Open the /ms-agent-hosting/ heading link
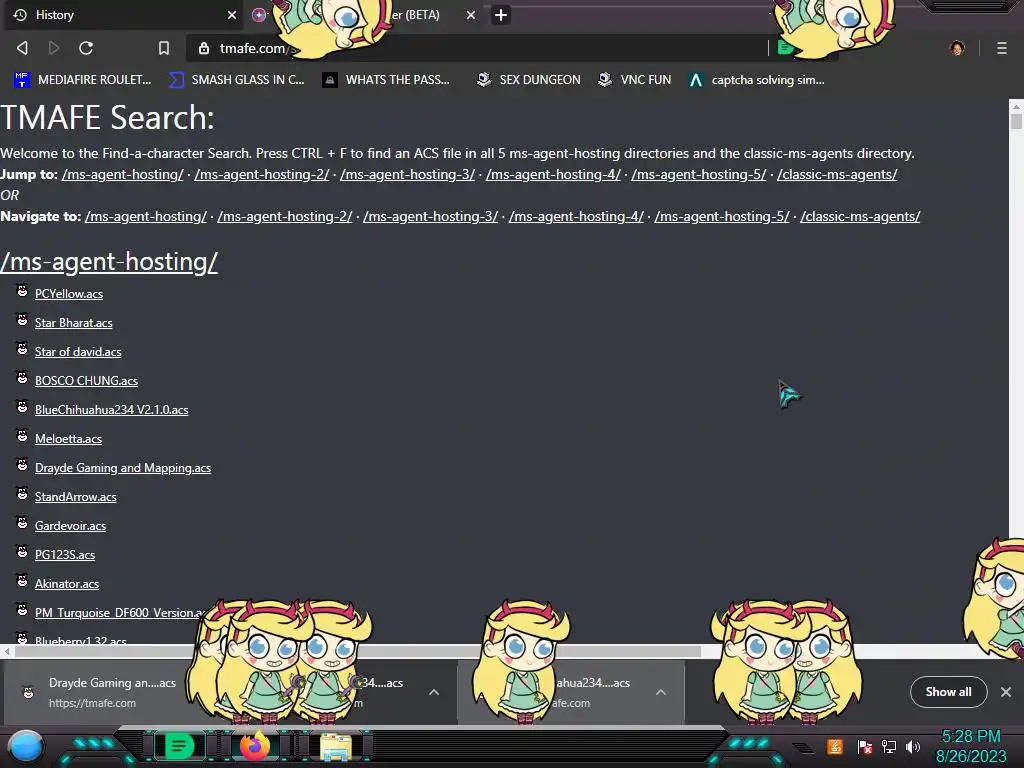Viewport: 1024px width, 768px height. [109, 262]
